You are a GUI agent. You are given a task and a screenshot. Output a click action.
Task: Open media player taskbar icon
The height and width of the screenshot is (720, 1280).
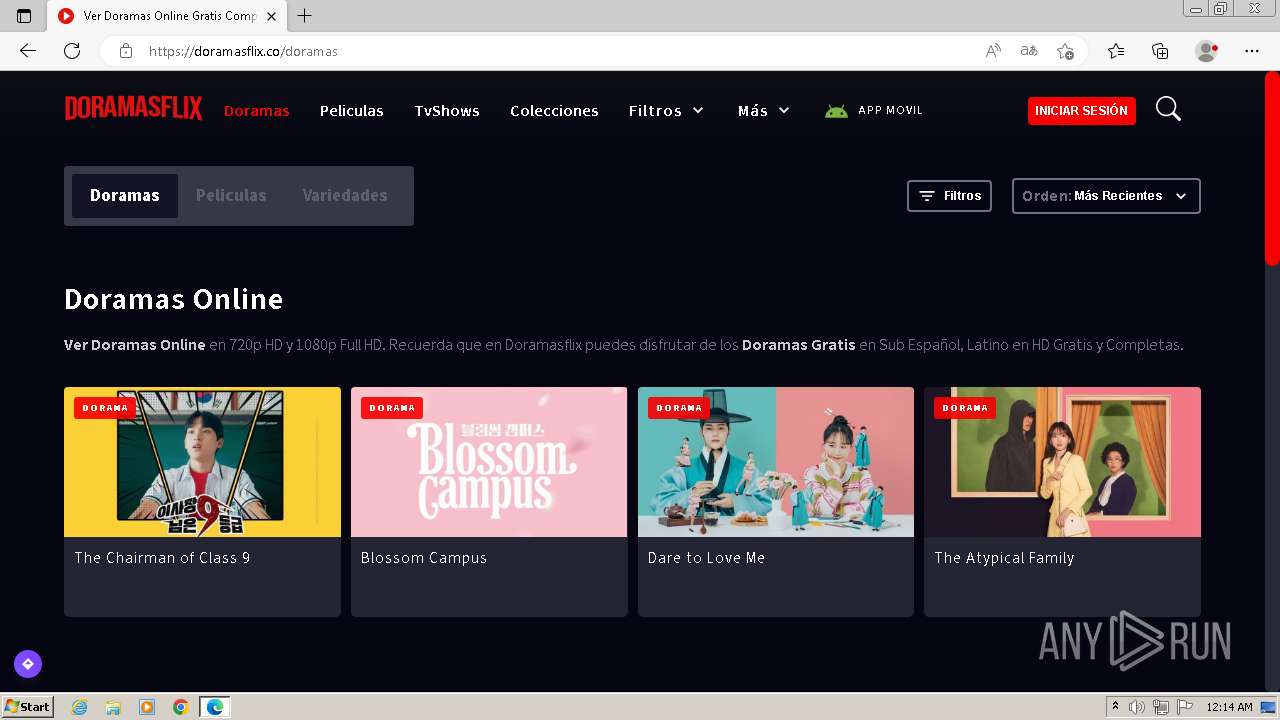pos(147,707)
